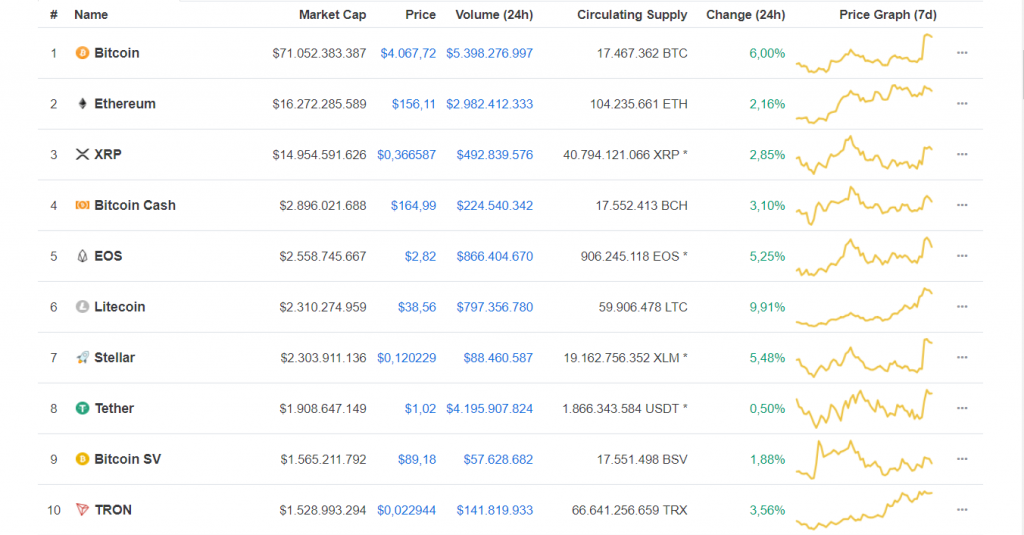Click the Litecoin logo icon
Viewport: 1024px width, 535px height.
click(82, 306)
